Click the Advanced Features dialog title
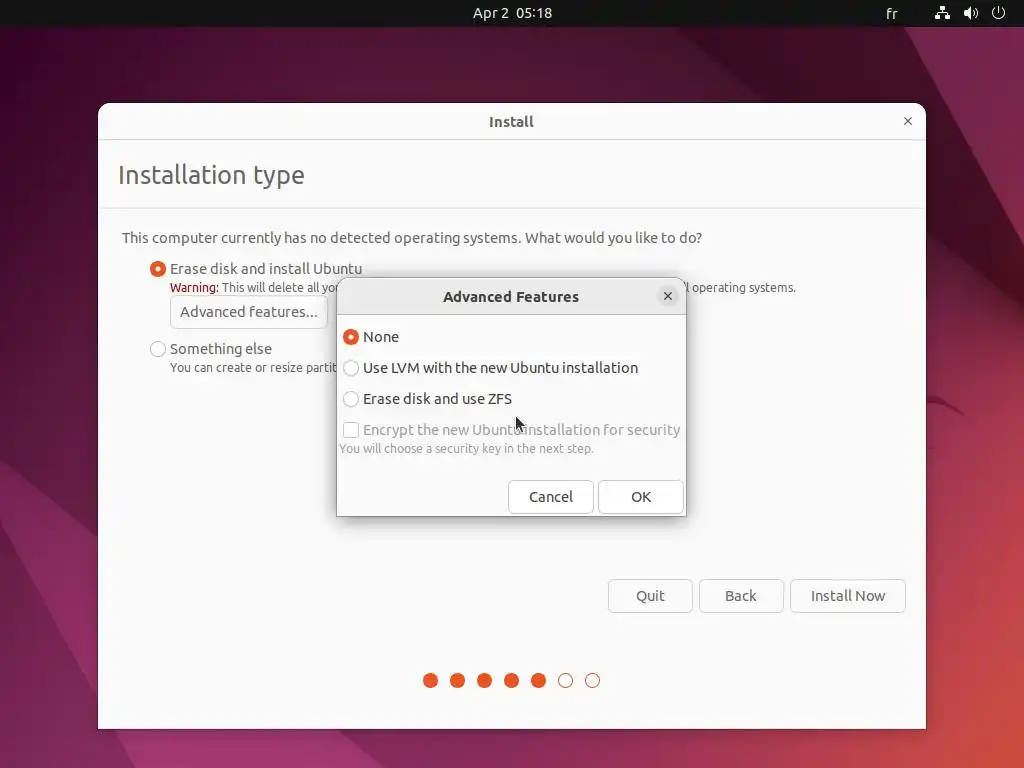The height and width of the screenshot is (768, 1024). pos(511,296)
